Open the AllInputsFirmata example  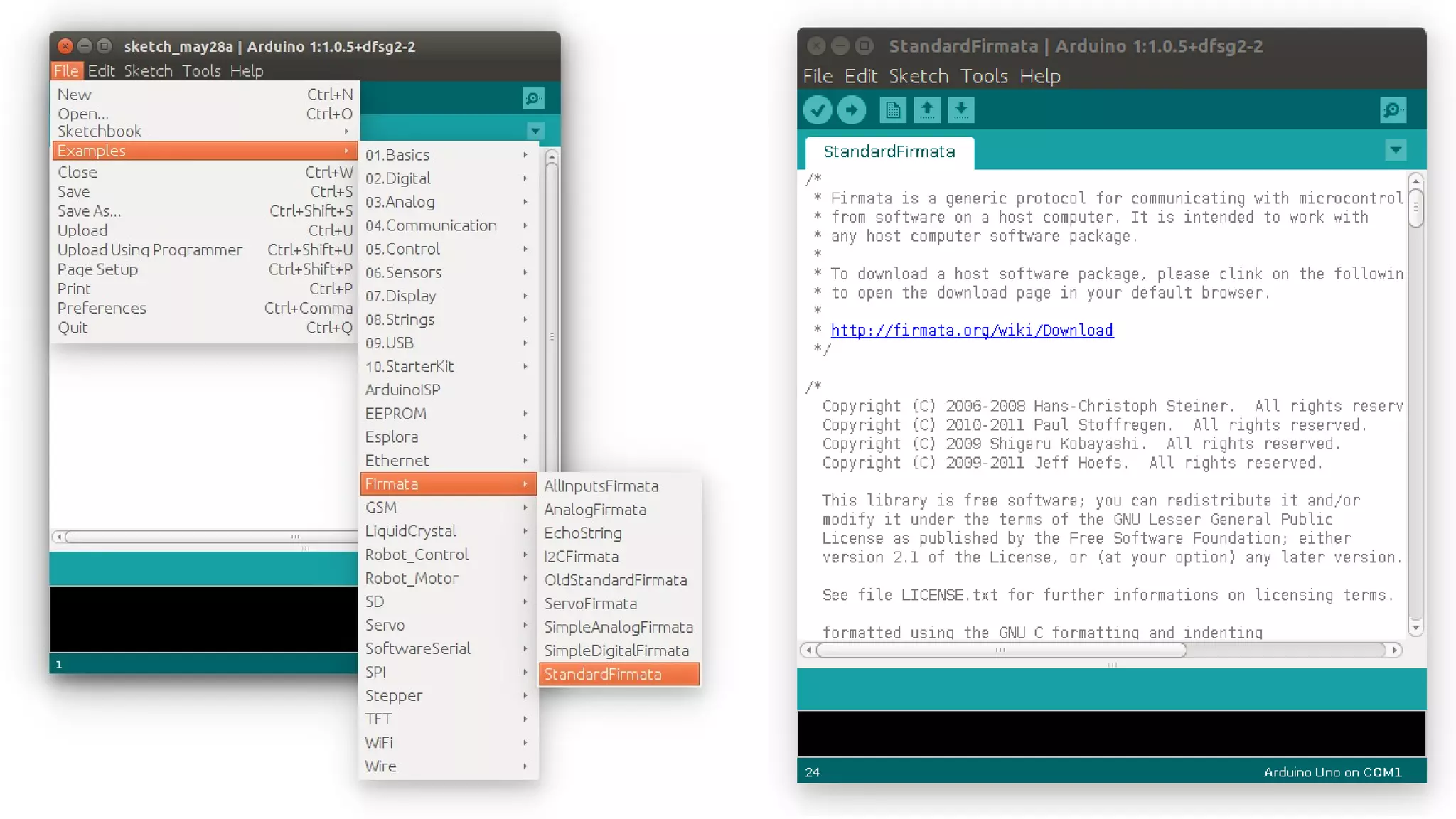point(619,486)
